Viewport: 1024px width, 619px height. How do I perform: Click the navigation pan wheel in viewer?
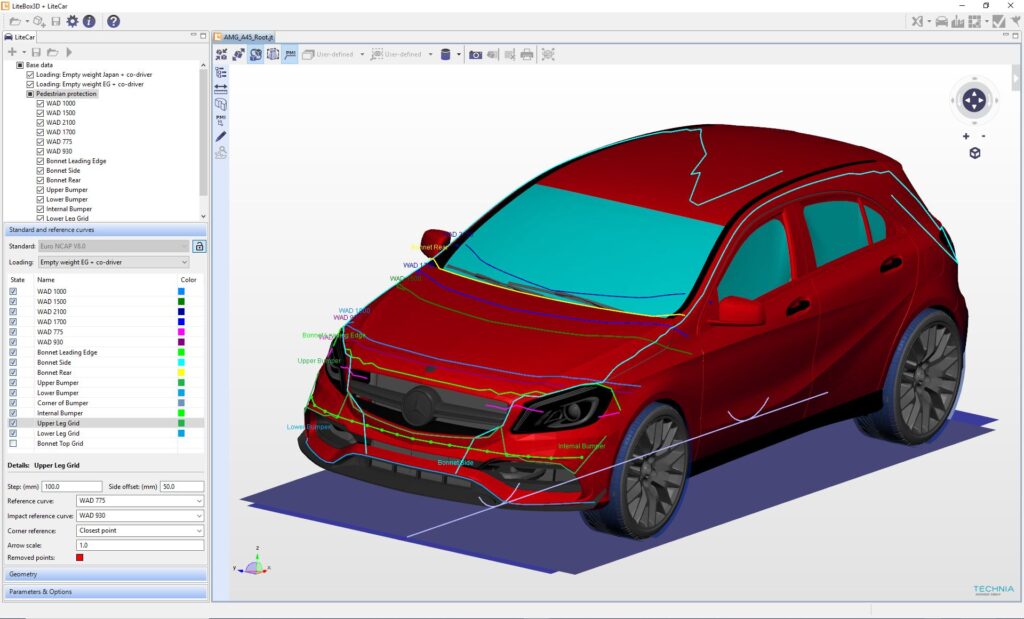974,101
